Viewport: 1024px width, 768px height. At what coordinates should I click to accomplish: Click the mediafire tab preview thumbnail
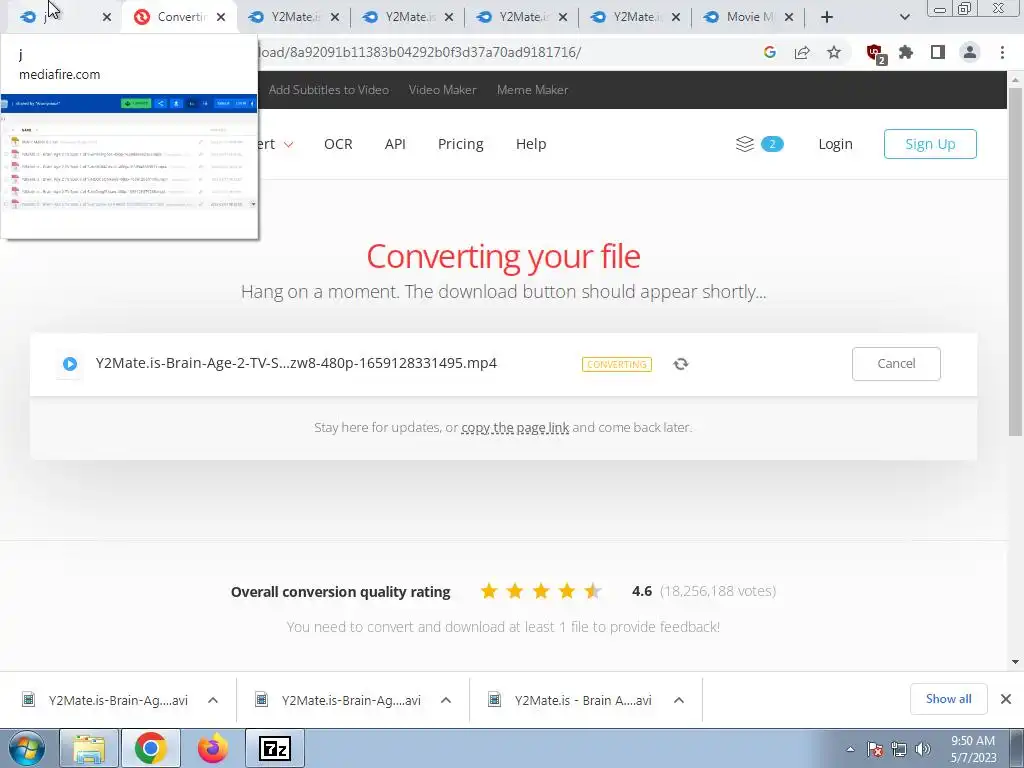point(129,166)
